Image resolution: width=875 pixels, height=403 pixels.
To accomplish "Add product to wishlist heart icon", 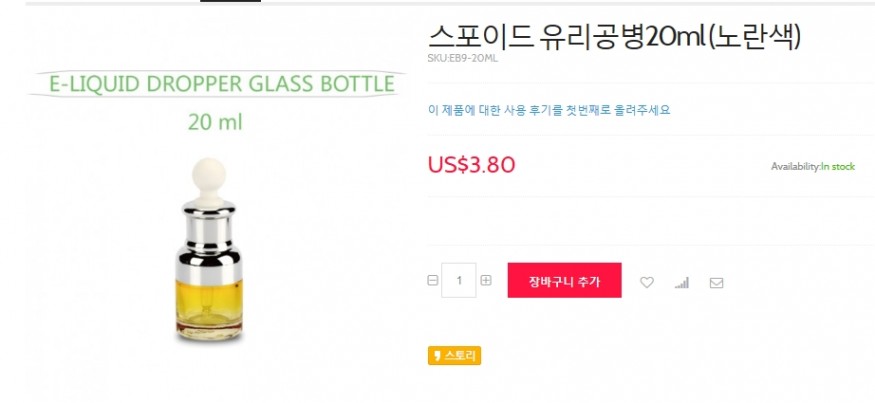I will pyautogui.click(x=647, y=282).
